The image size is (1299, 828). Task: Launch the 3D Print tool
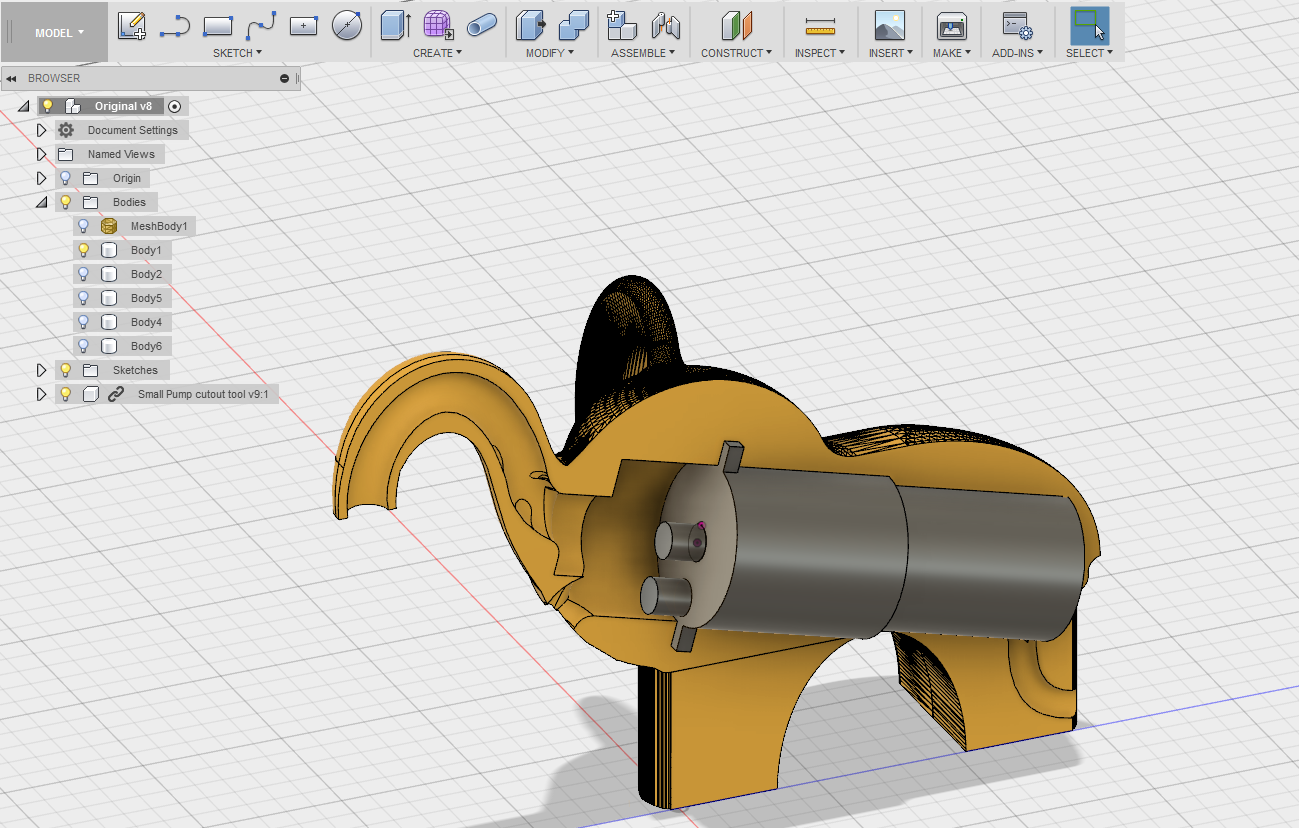[x=951, y=25]
